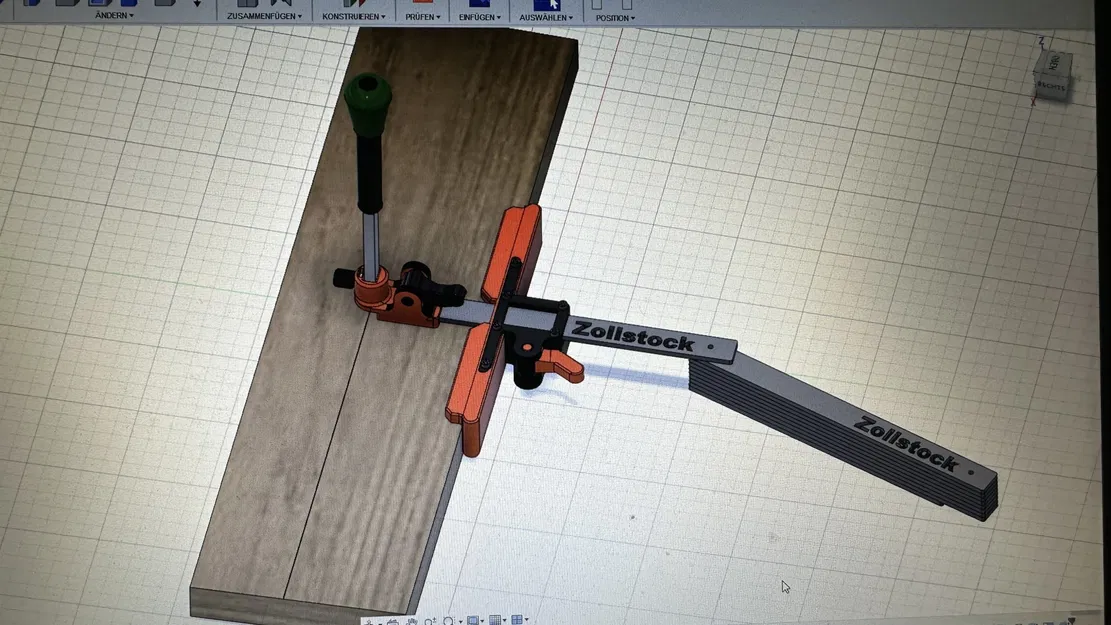1111x625 pixels.
Task: Select the Zoom magnifier tool
Action: [x=430, y=618]
